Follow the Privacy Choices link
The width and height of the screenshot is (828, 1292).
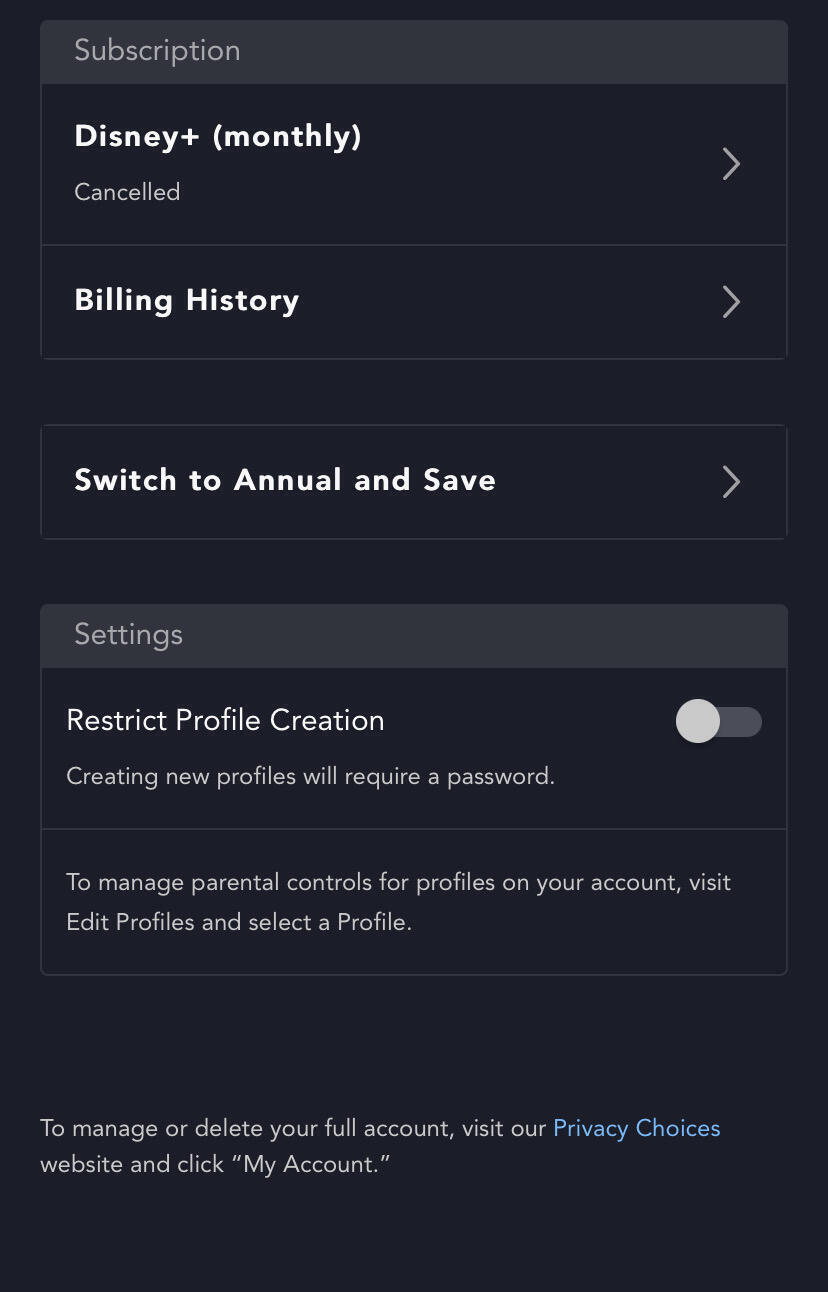[636, 1128]
